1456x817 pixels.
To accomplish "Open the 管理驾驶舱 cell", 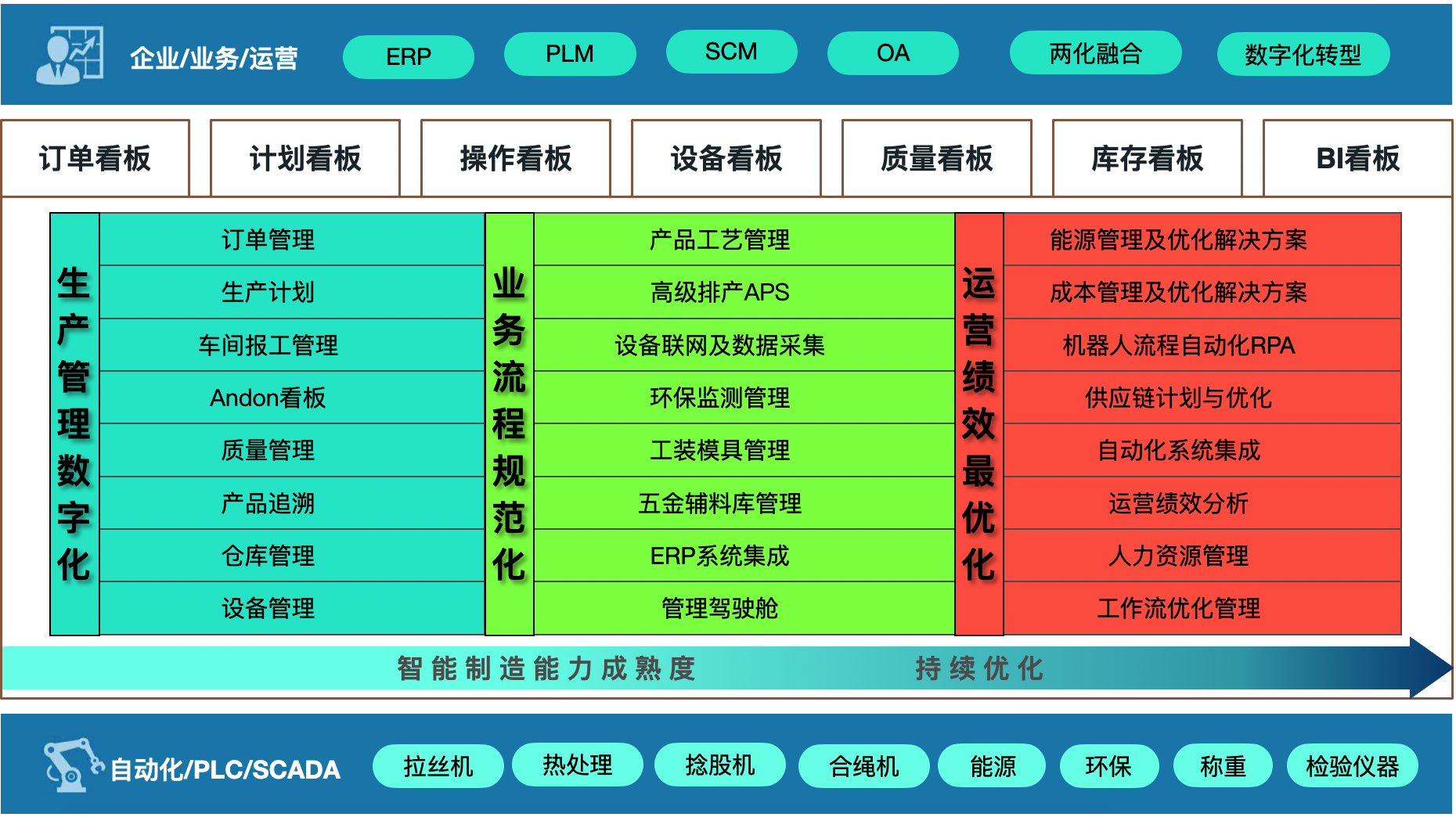I will point(744,608).
